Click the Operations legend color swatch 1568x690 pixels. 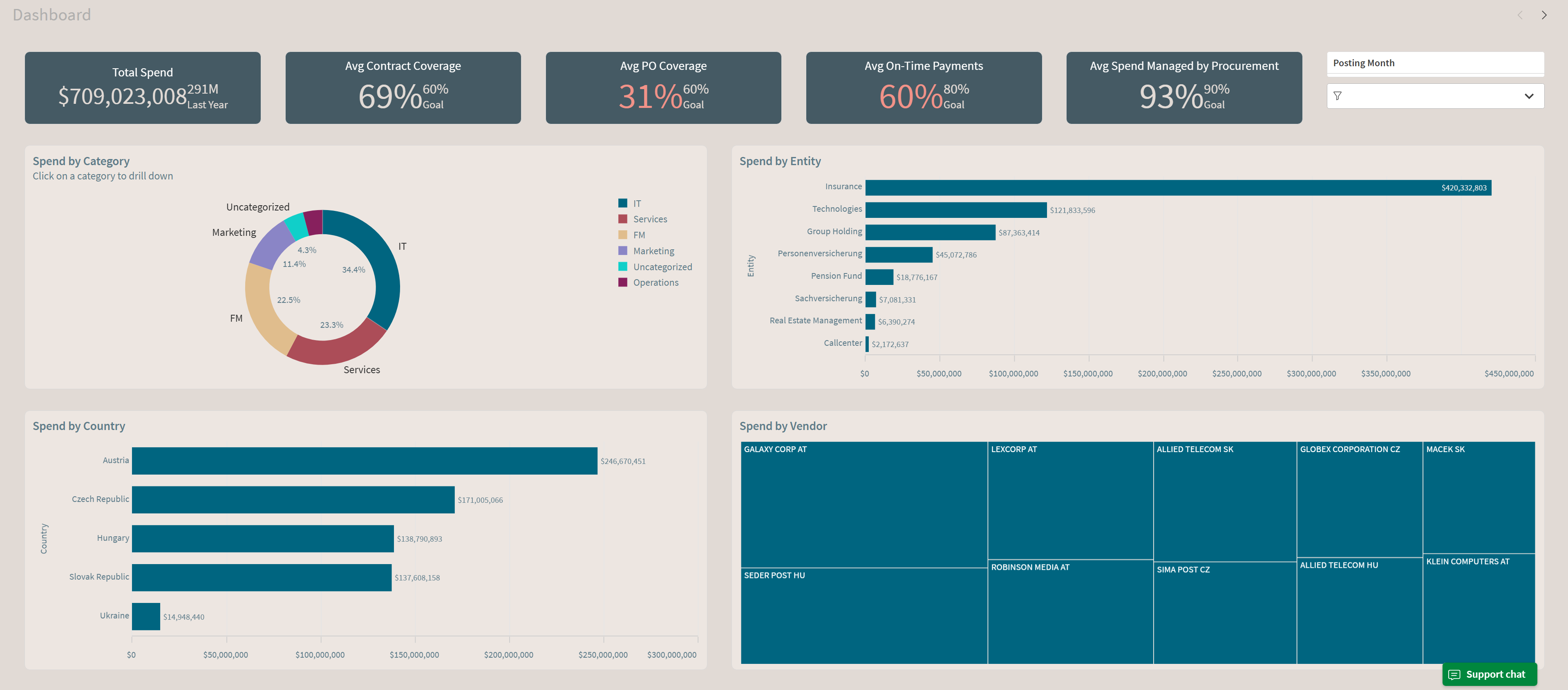(623, 282)
